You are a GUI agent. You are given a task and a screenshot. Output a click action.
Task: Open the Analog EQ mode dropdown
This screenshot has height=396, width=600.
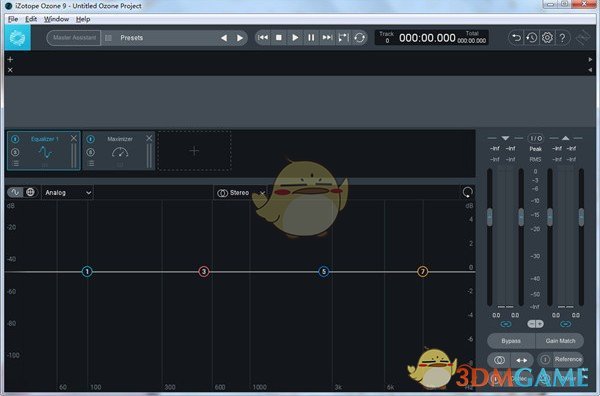click(67, 192)
